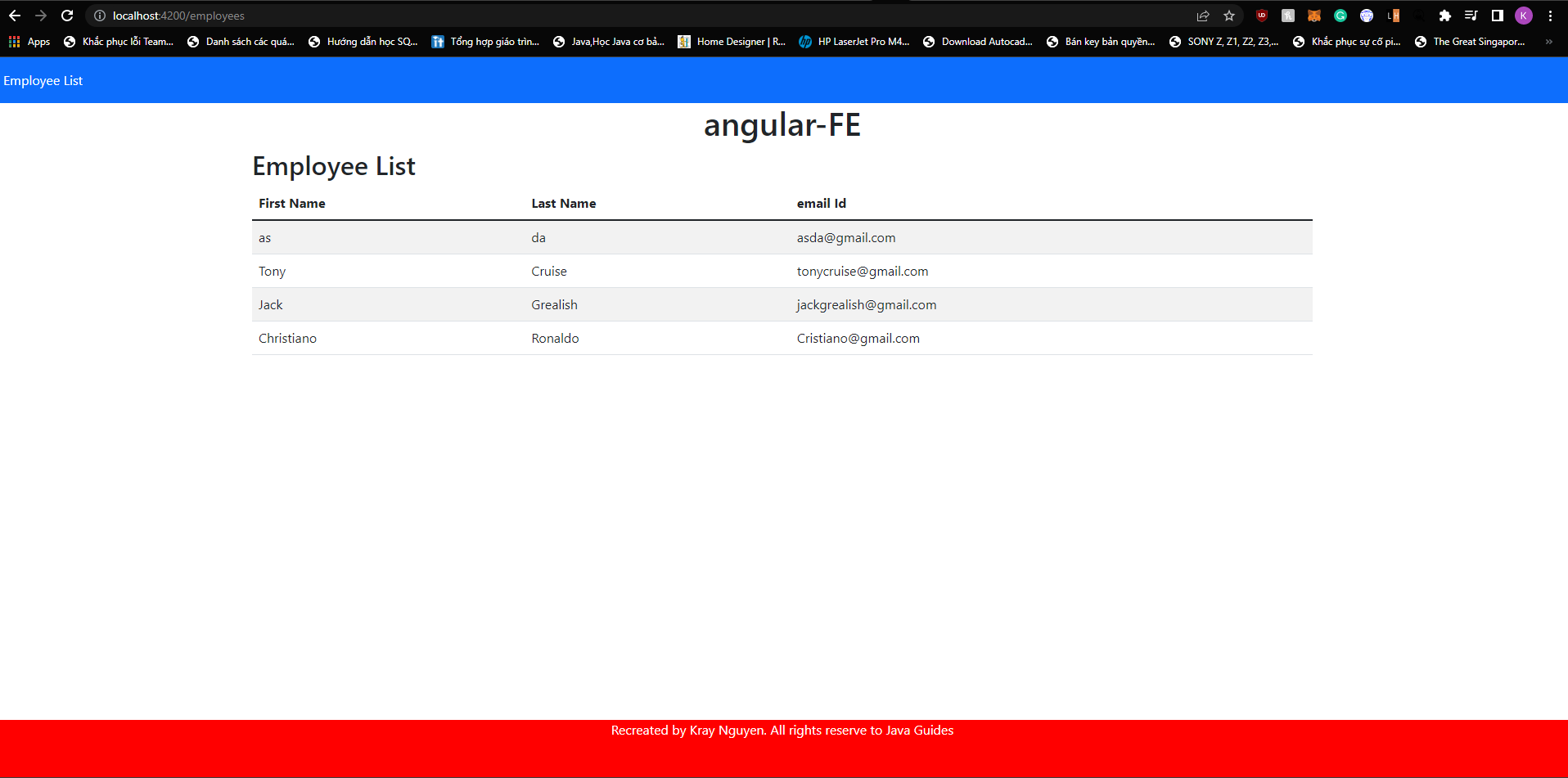
Task: Open the K profile avatar
Action: pyautogui.click(x=1522, y=16)
